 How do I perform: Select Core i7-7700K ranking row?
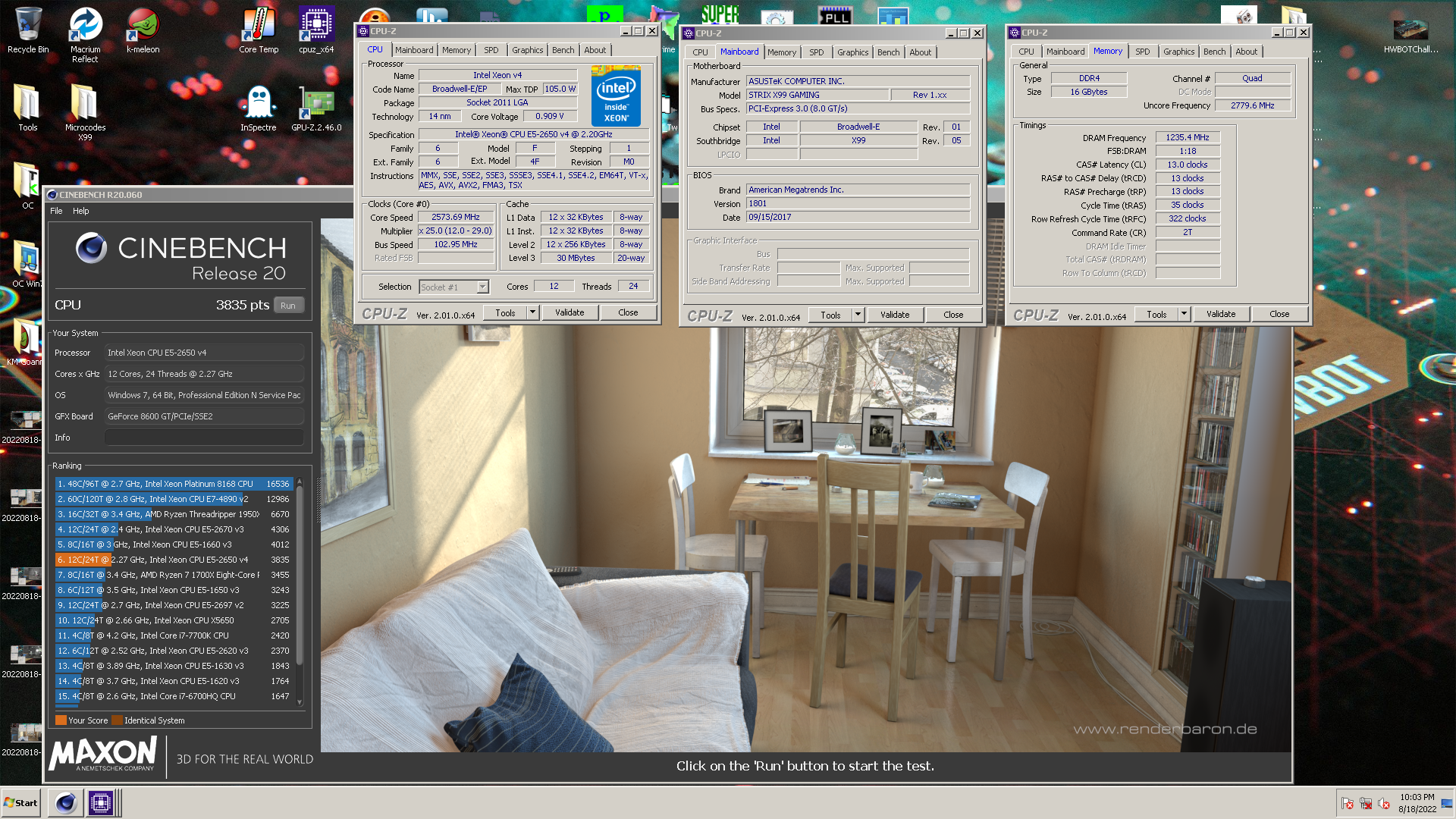tap(174, 635)
